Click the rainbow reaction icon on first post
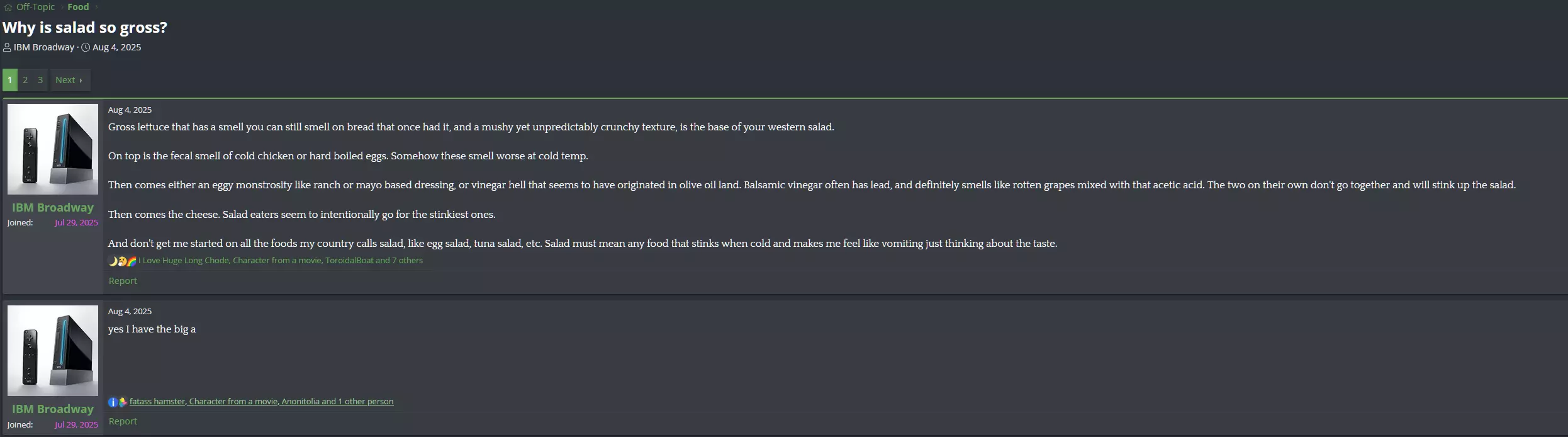 [x=132, y=261]
